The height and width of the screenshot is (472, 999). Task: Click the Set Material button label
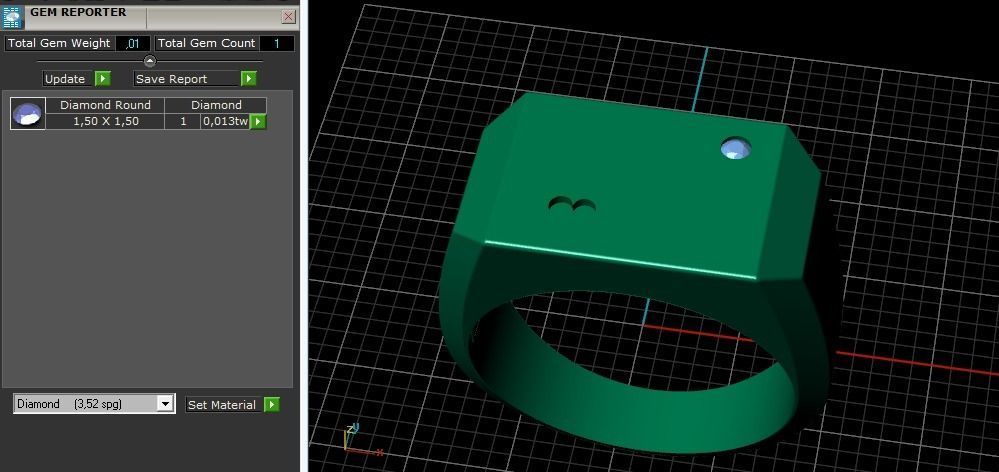[x=223, y=404]
